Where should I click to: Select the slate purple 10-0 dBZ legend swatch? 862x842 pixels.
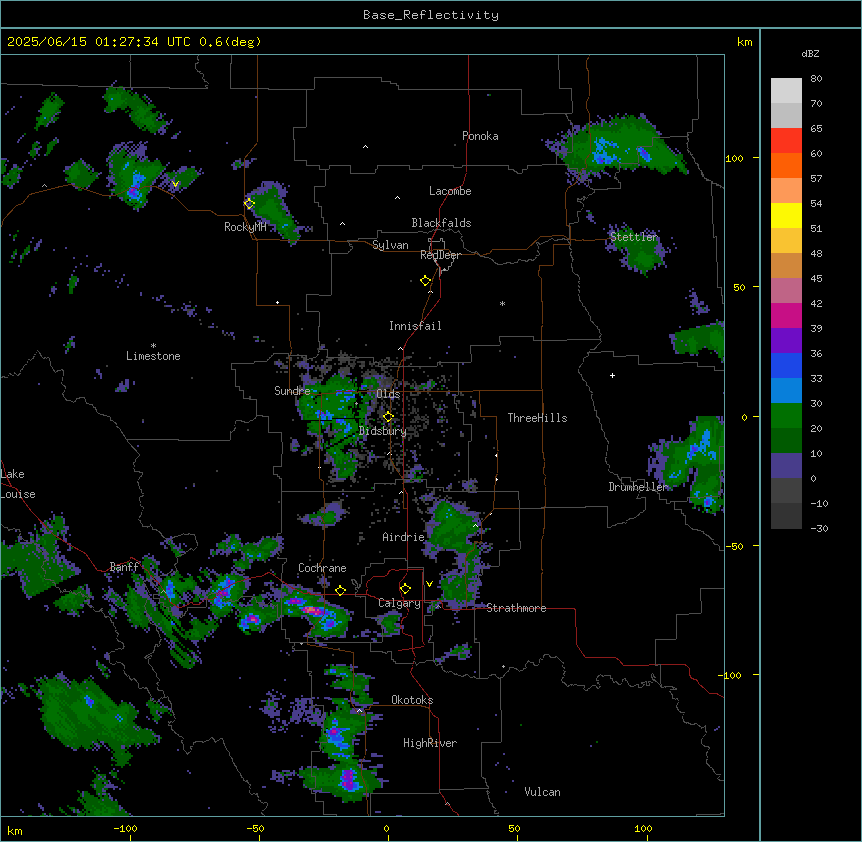786,466
